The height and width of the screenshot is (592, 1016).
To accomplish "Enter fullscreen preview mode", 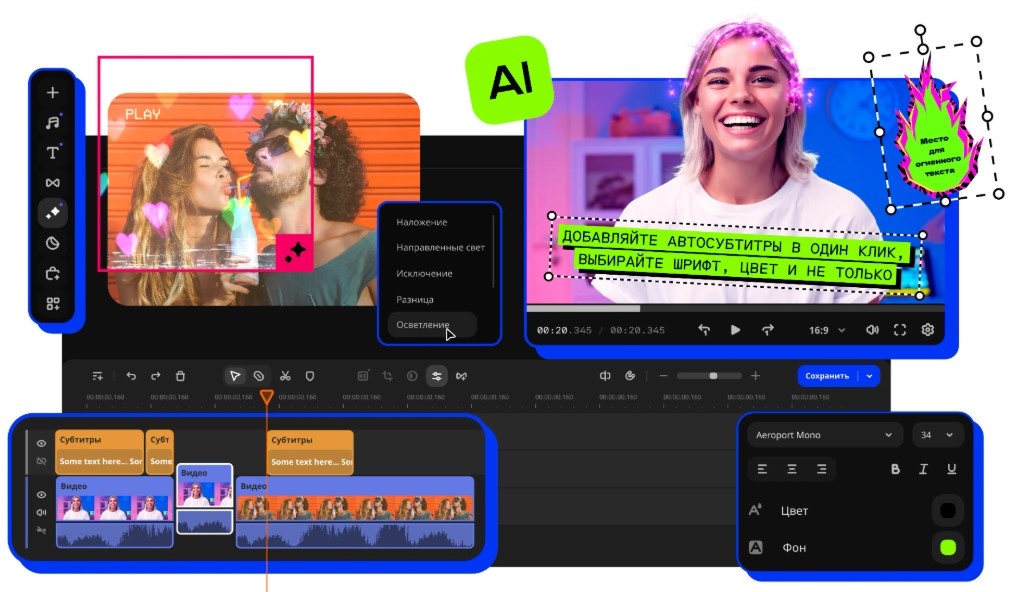I will (x=900, y=330).
